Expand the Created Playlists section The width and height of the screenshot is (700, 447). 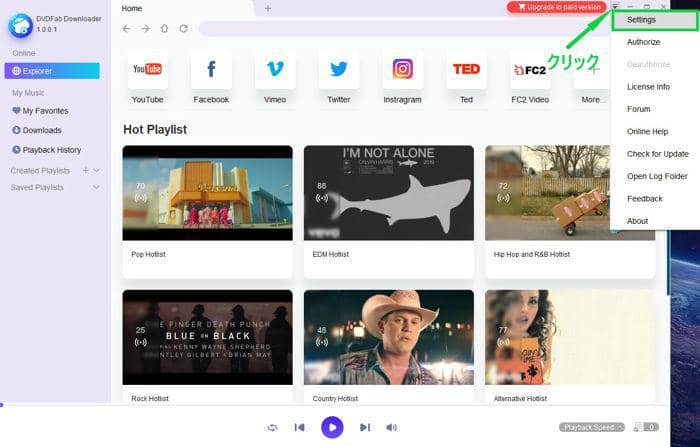point(96,171)
